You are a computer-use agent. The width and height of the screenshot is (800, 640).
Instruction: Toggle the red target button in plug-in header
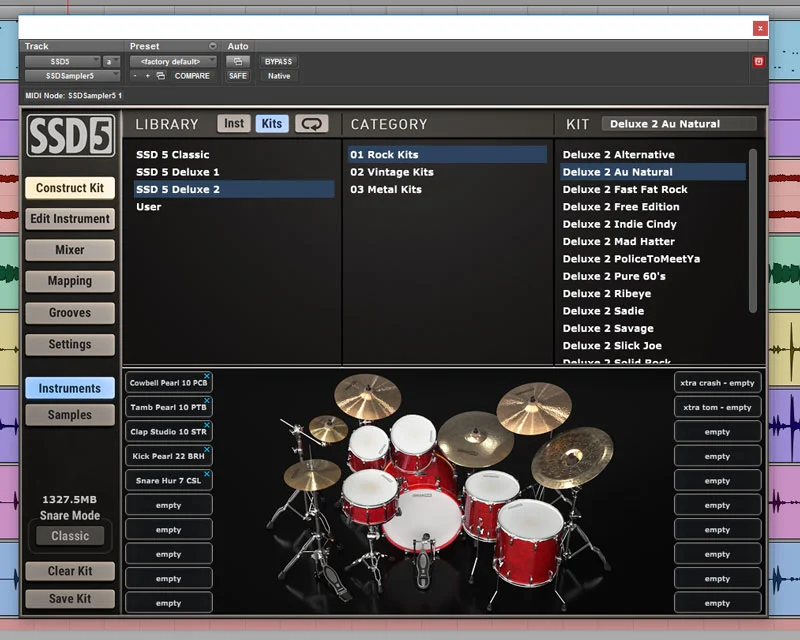759,61
